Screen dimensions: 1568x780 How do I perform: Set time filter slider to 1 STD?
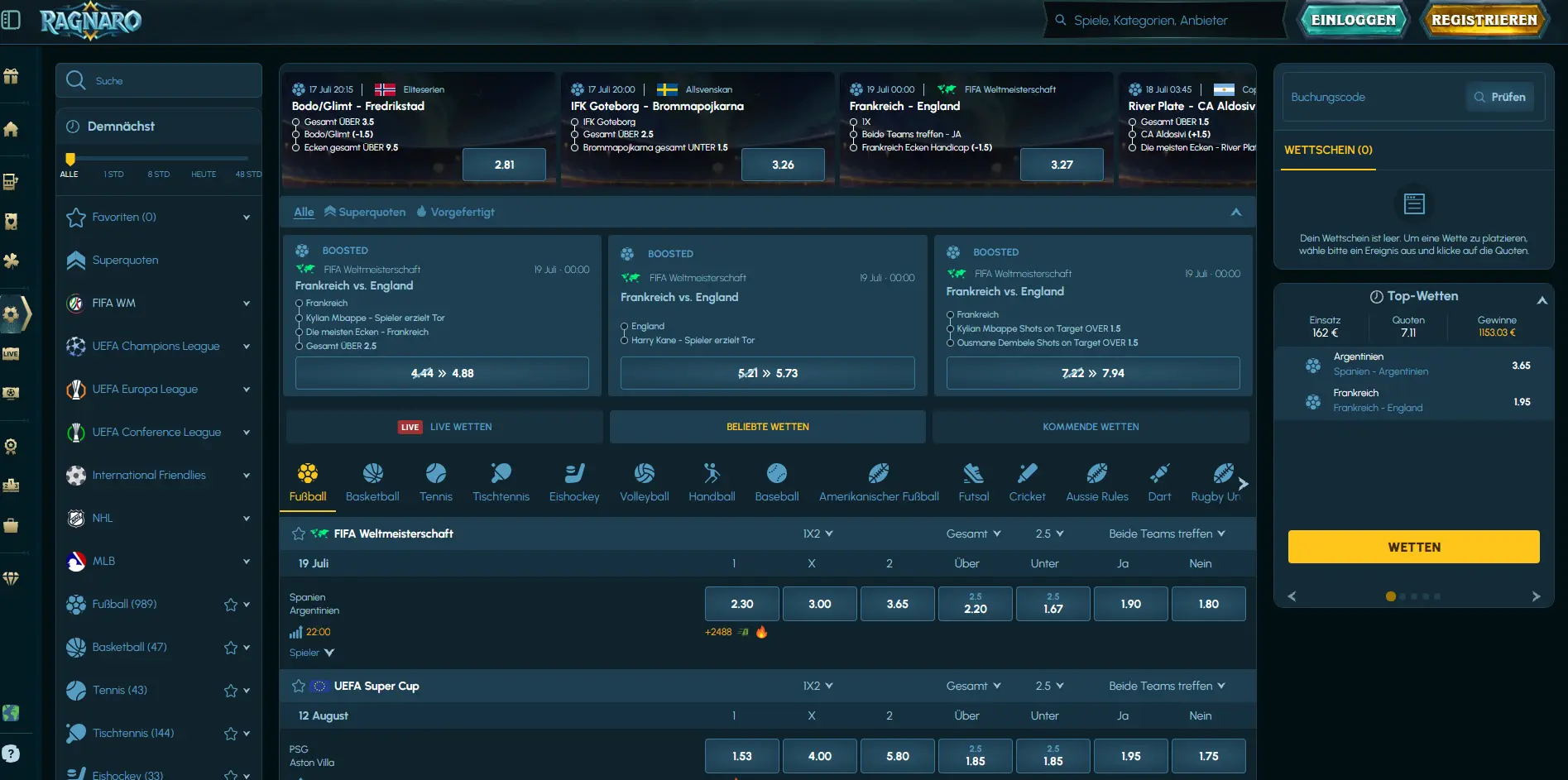tap(113, 175)
